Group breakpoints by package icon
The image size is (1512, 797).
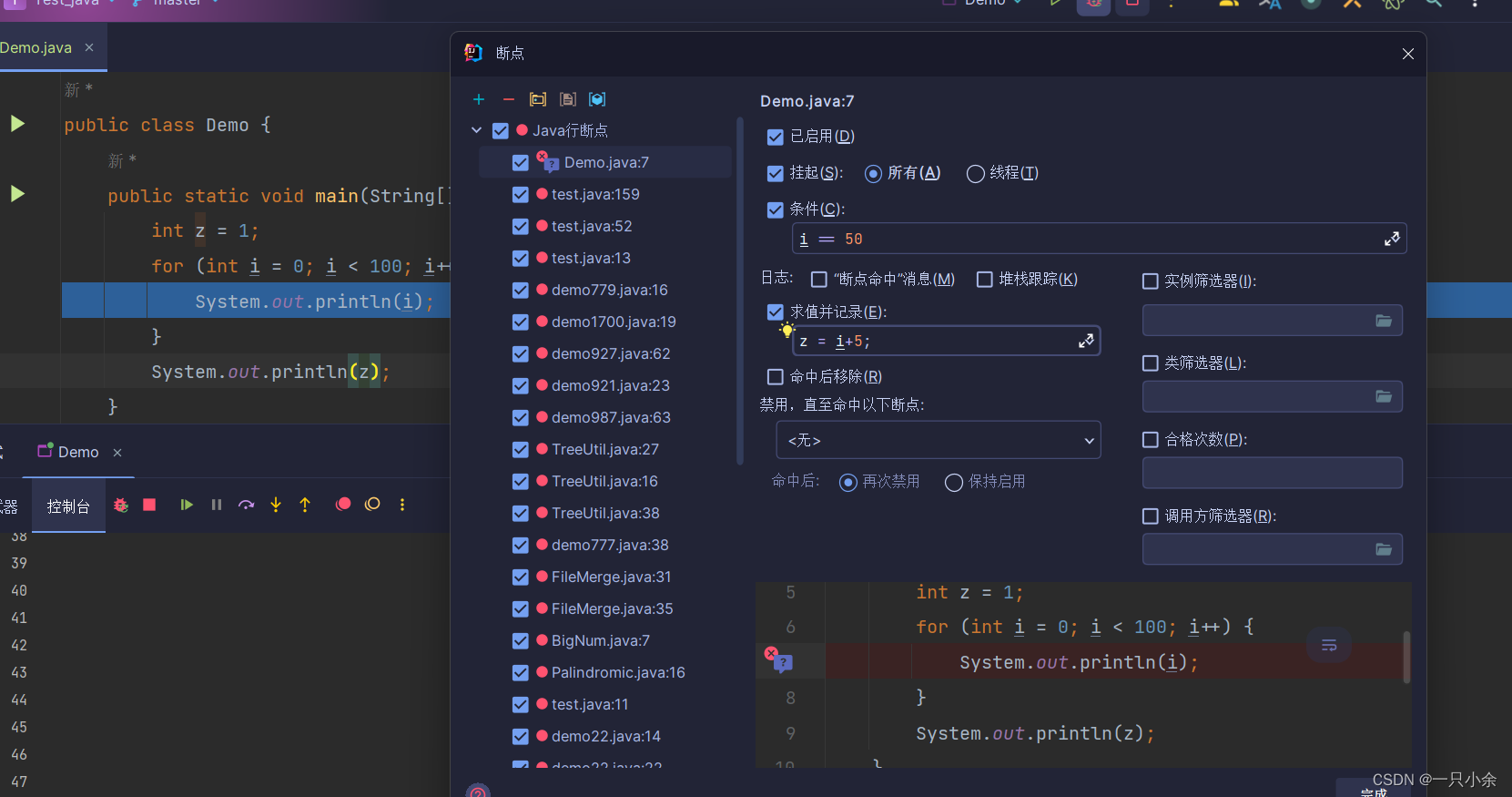538,99
